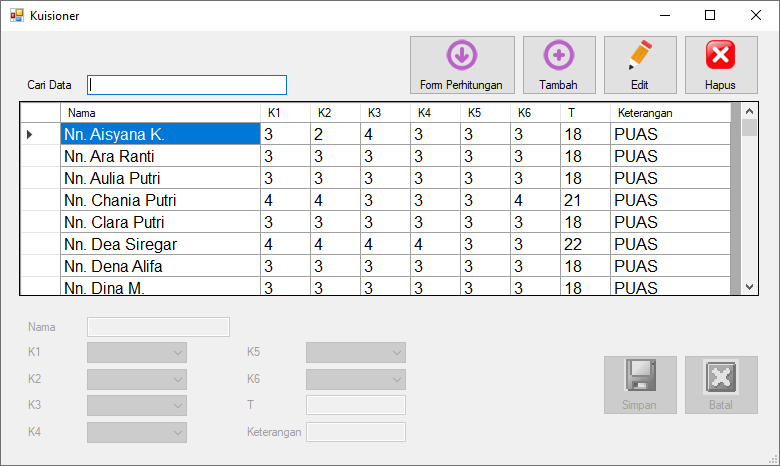Image resolution: width=780 pixels, height=466 pixels.
Task: Click the Batal cancel icon
Action: click(x=720, y=375)
